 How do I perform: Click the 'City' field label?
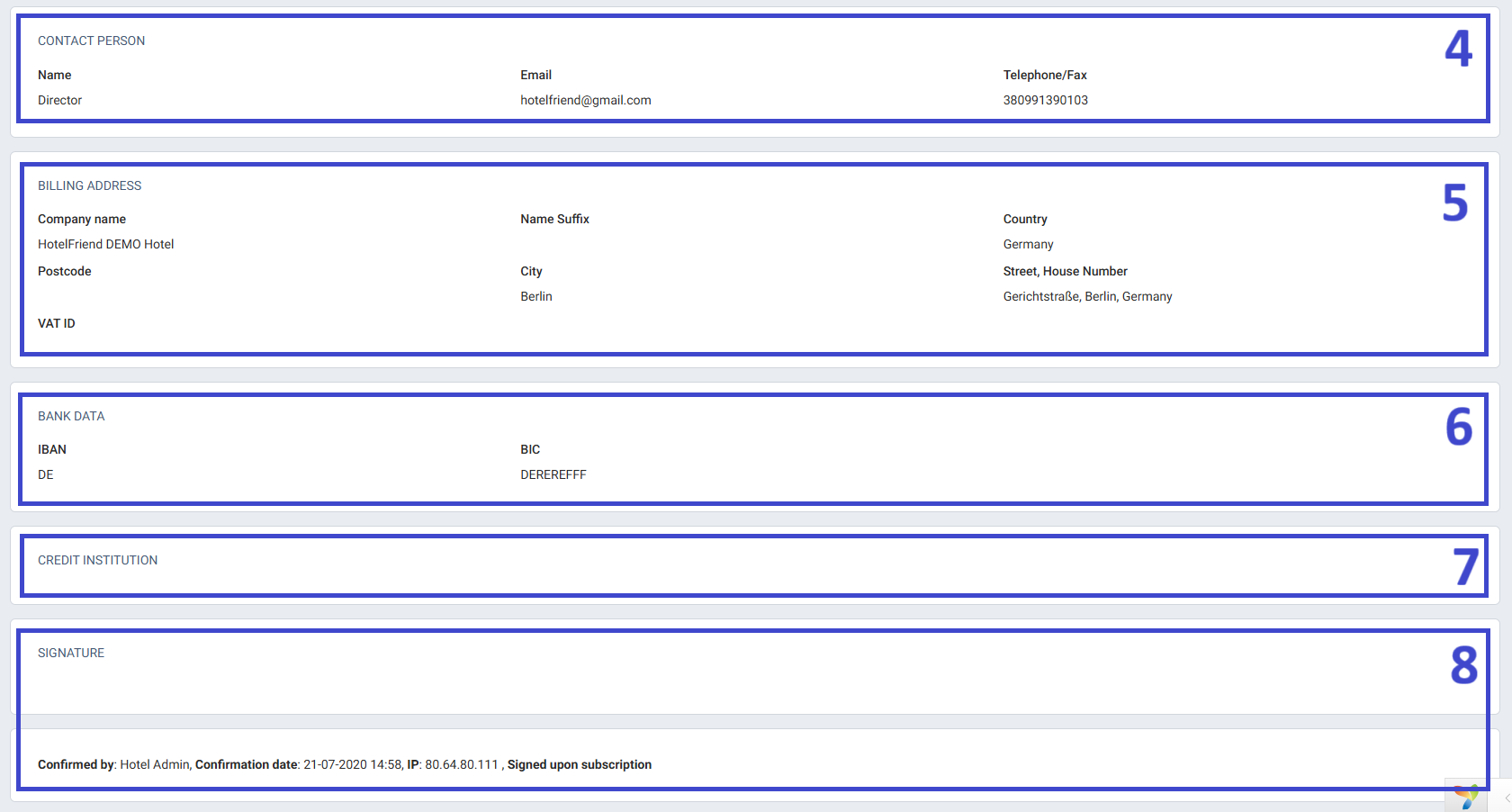(x=531, y=271)
